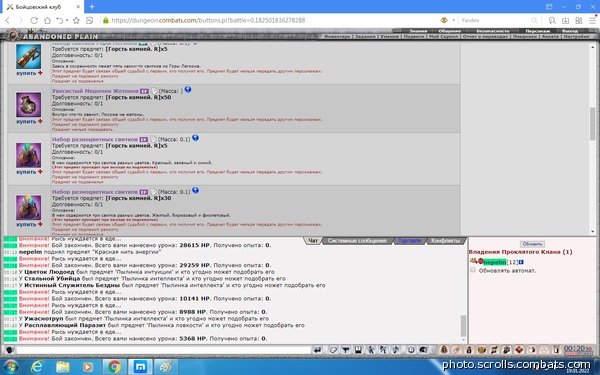The height and width of the screenshot is (375, 600).
Task: Open the history dropdown beside the undo arrow
Action: (67, 20)
